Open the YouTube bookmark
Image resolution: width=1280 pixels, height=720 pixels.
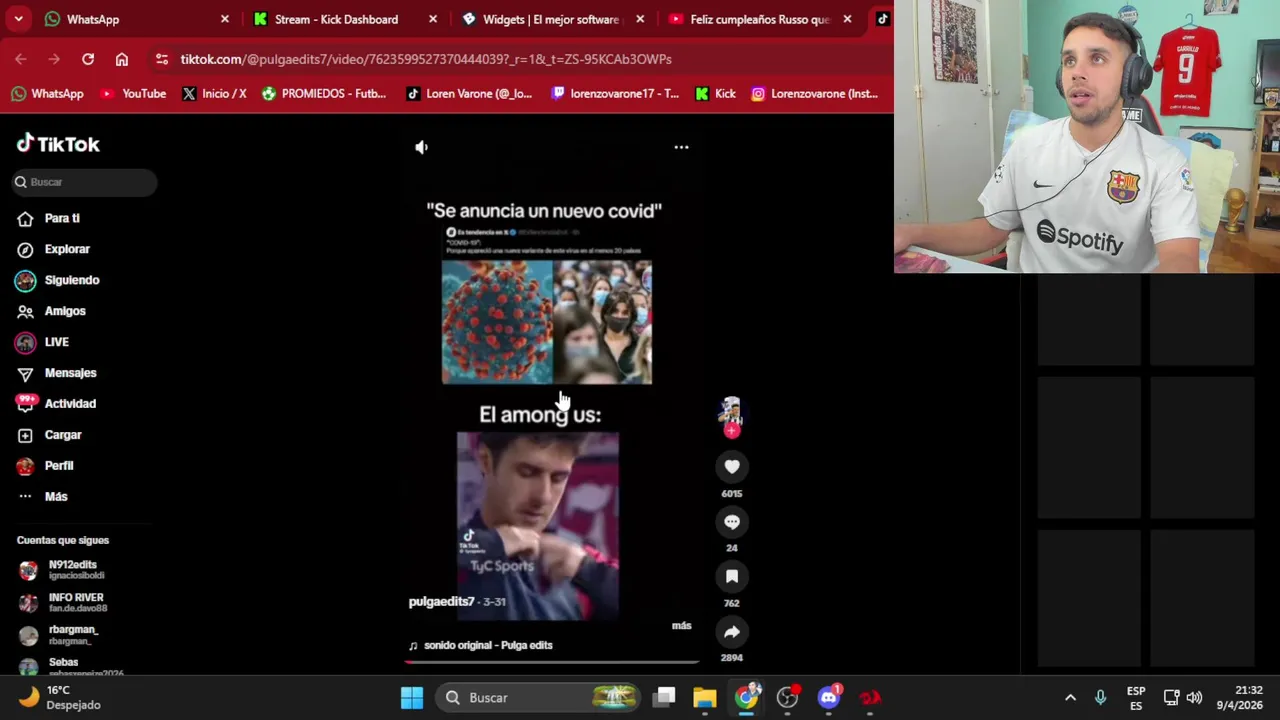[x=133, y=94]
